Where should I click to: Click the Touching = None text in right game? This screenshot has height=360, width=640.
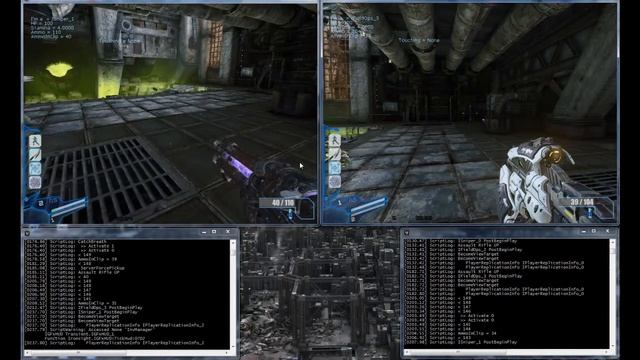[419, 40]
